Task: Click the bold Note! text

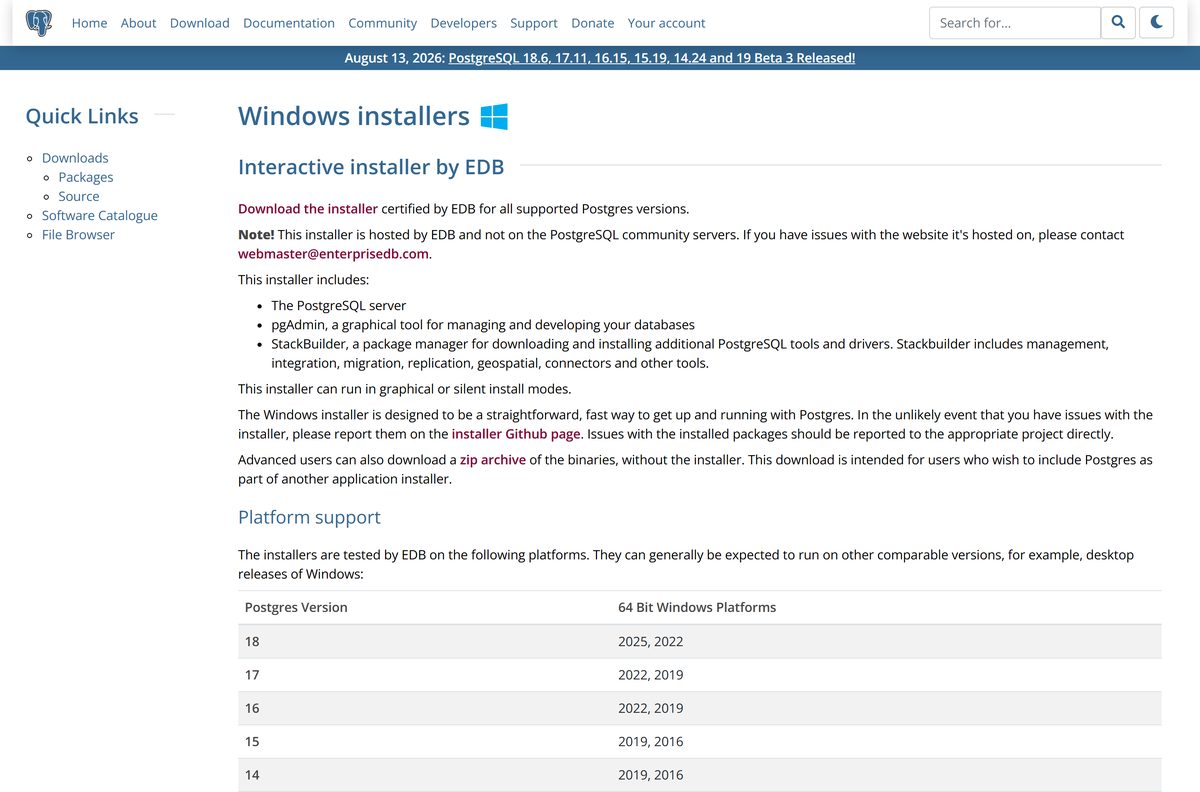Action: 256,234
